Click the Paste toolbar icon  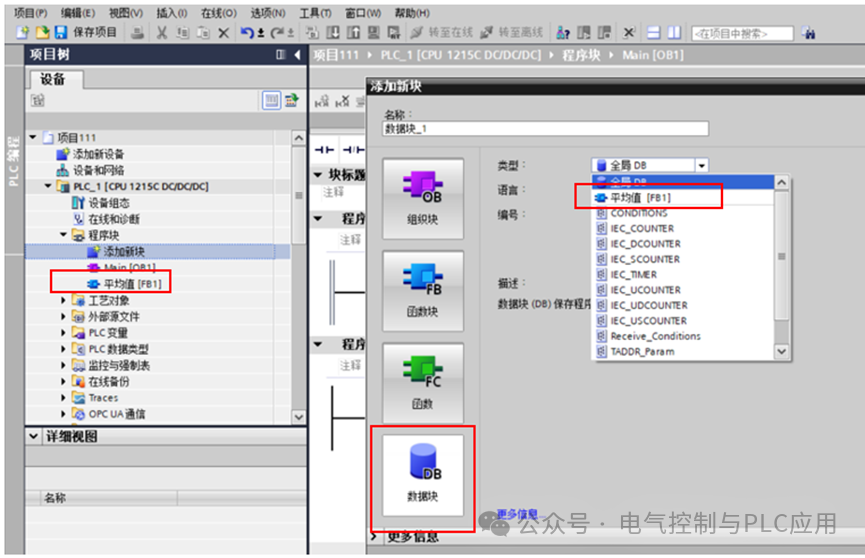coord(203,33)
